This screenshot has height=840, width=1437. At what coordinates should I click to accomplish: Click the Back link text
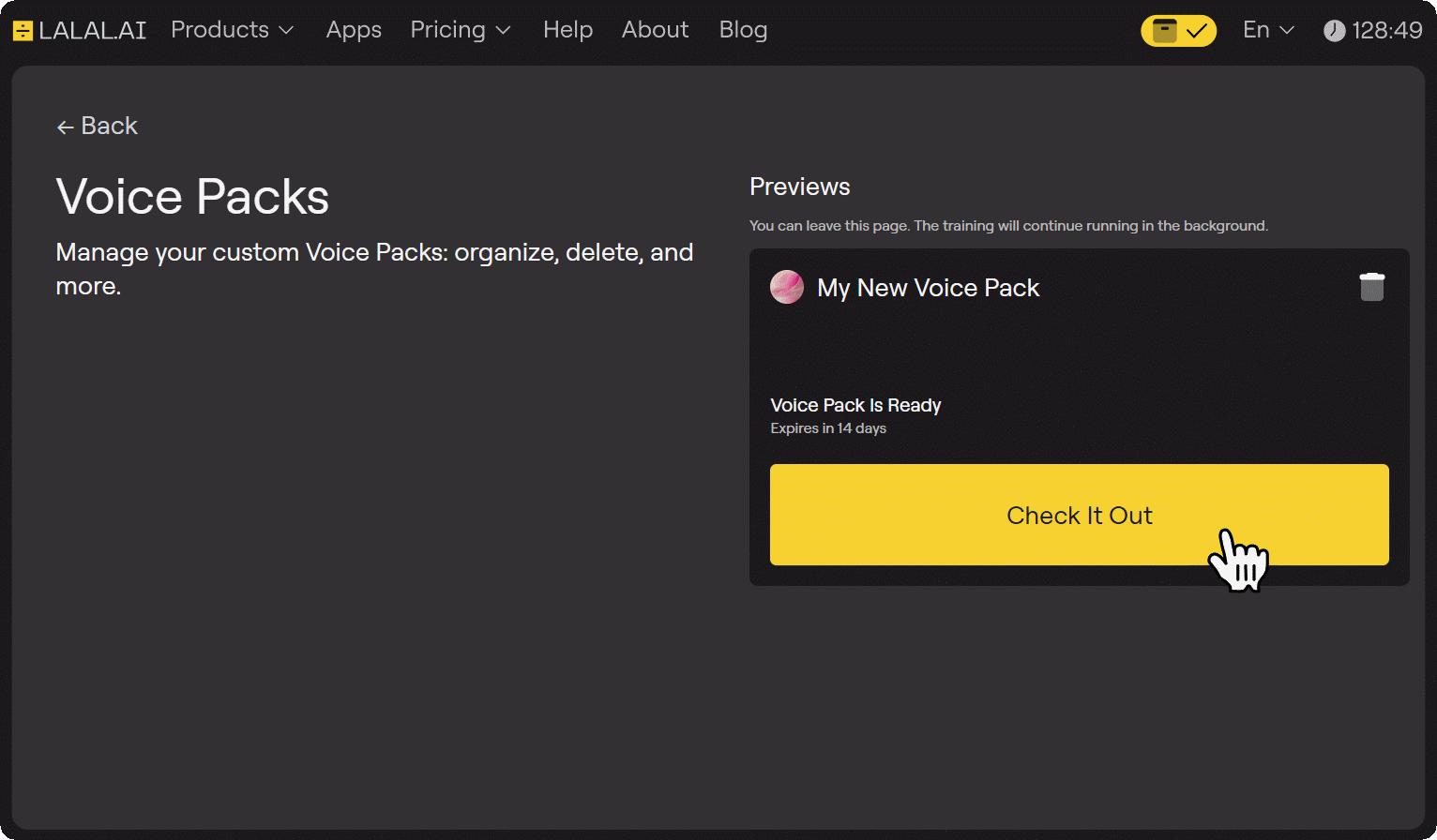coord(109,126)
